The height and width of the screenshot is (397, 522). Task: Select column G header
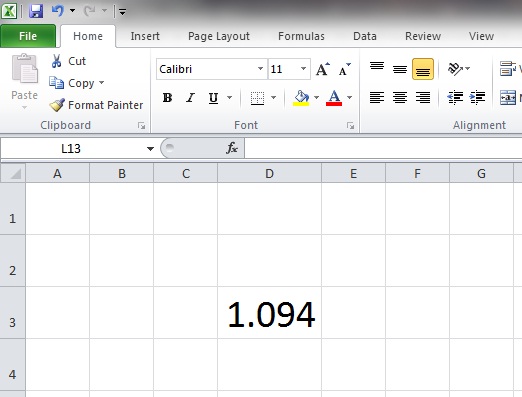tap(481, 173)
